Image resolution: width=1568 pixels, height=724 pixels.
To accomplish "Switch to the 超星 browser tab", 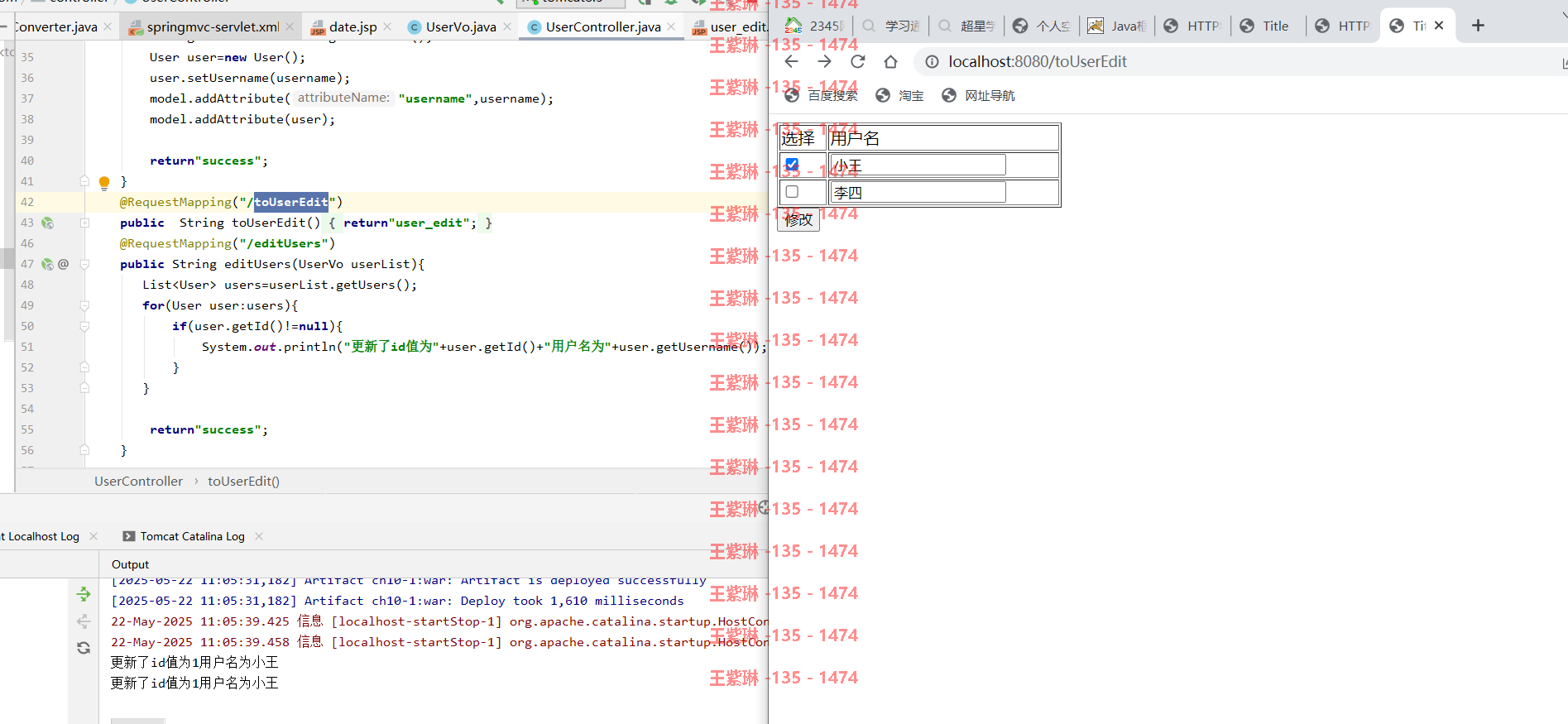I will [967, 26].
